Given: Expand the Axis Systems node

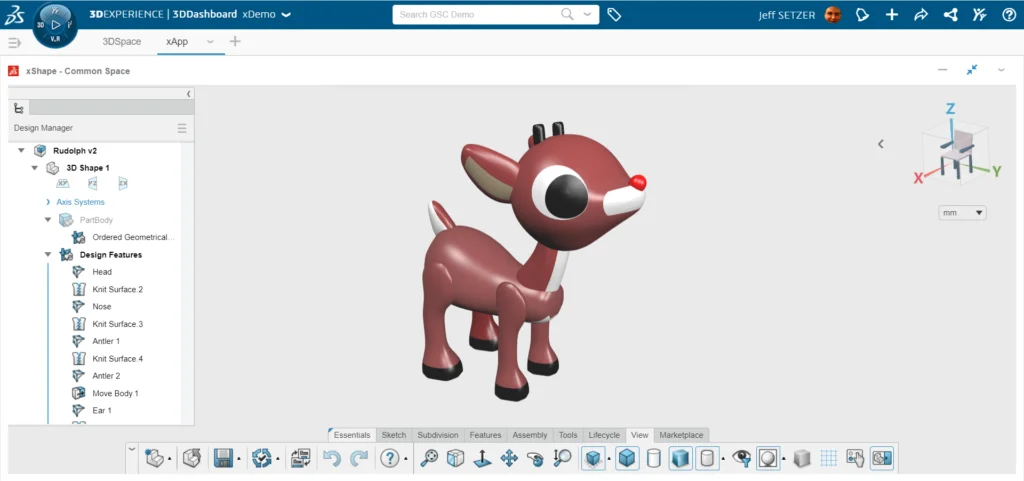Looking at the screenshot, I should 47,202.
